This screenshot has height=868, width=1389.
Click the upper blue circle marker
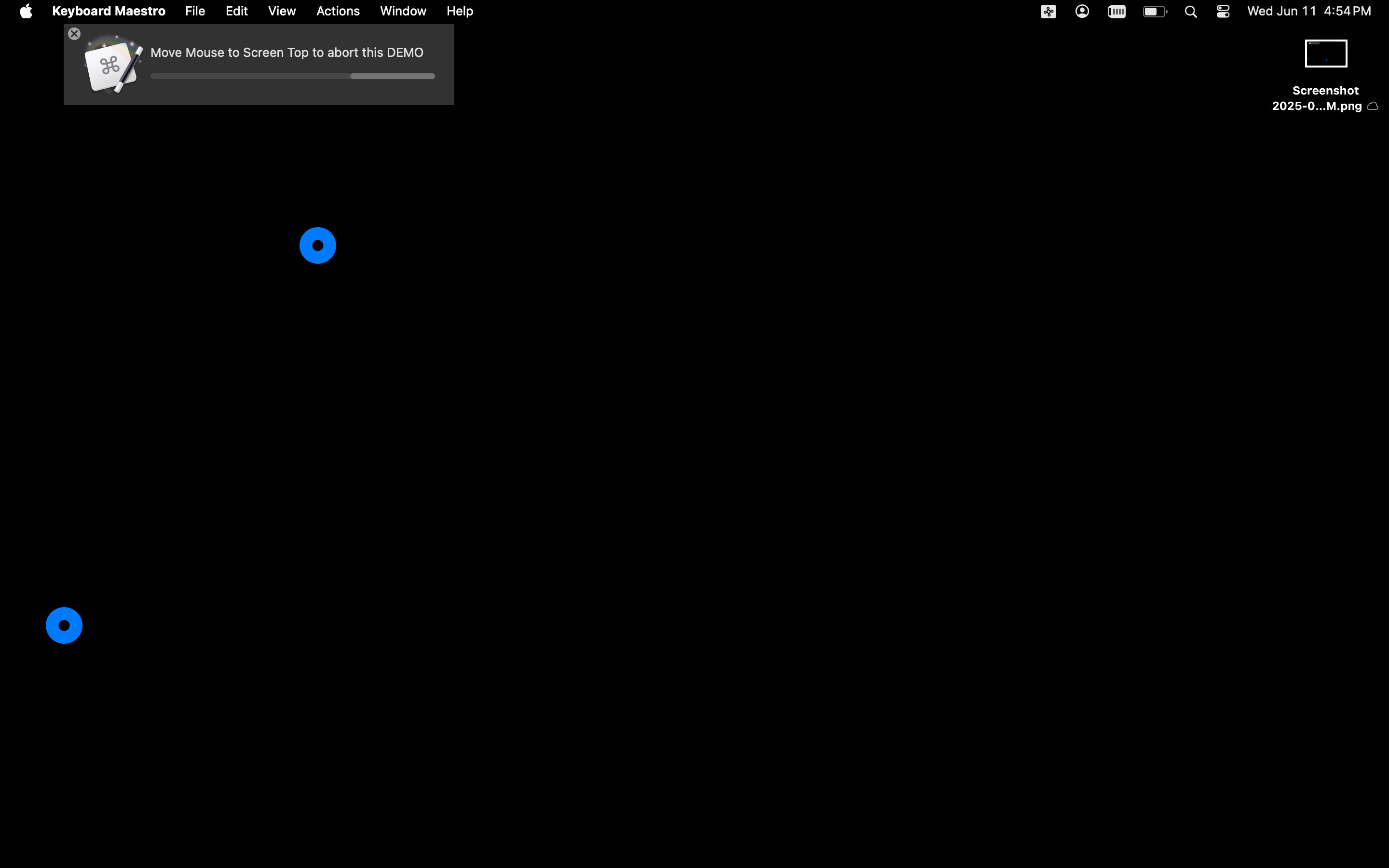pos(317,246)
